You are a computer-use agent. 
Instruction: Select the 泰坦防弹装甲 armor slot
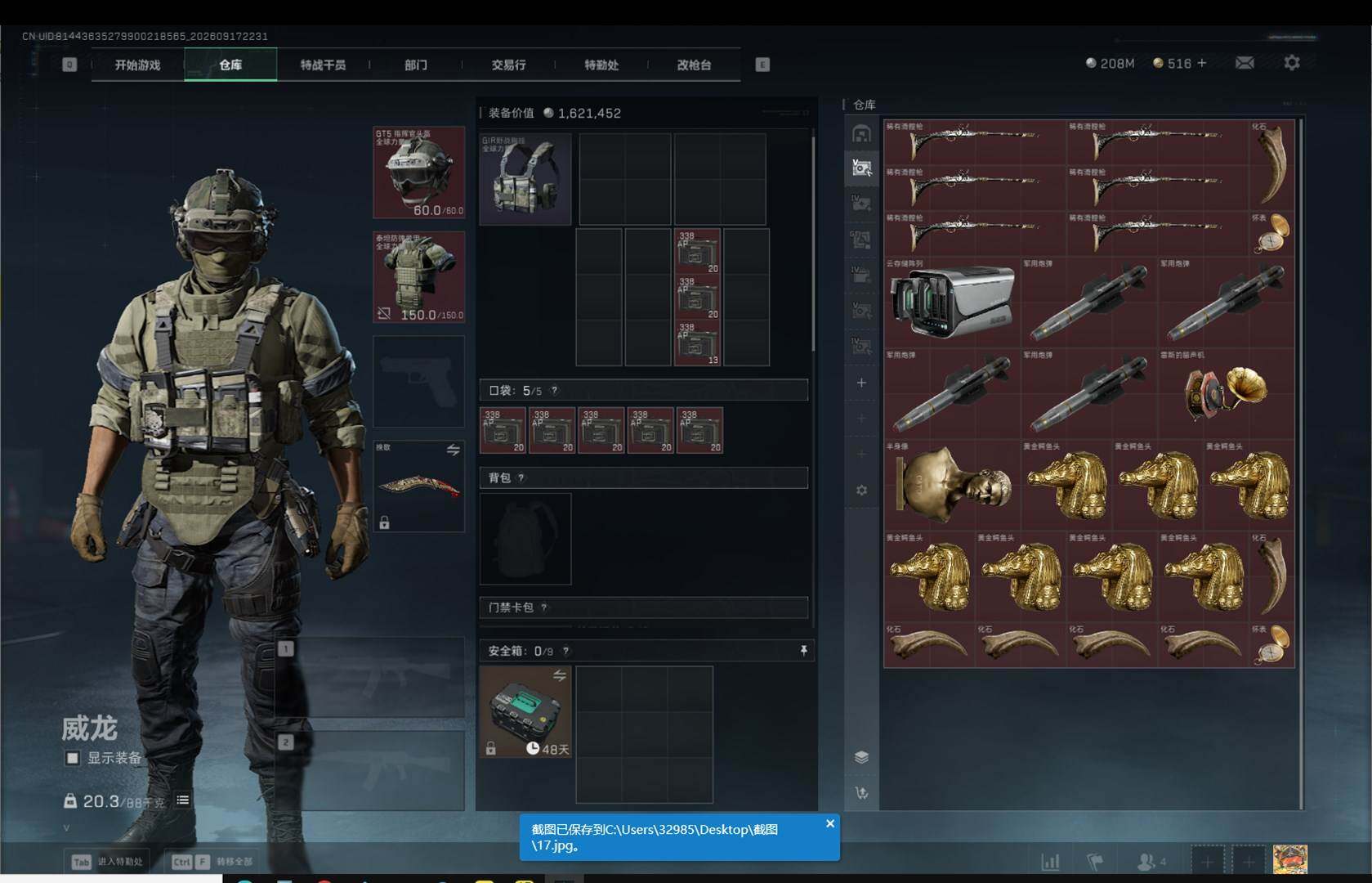coord(419,277)
